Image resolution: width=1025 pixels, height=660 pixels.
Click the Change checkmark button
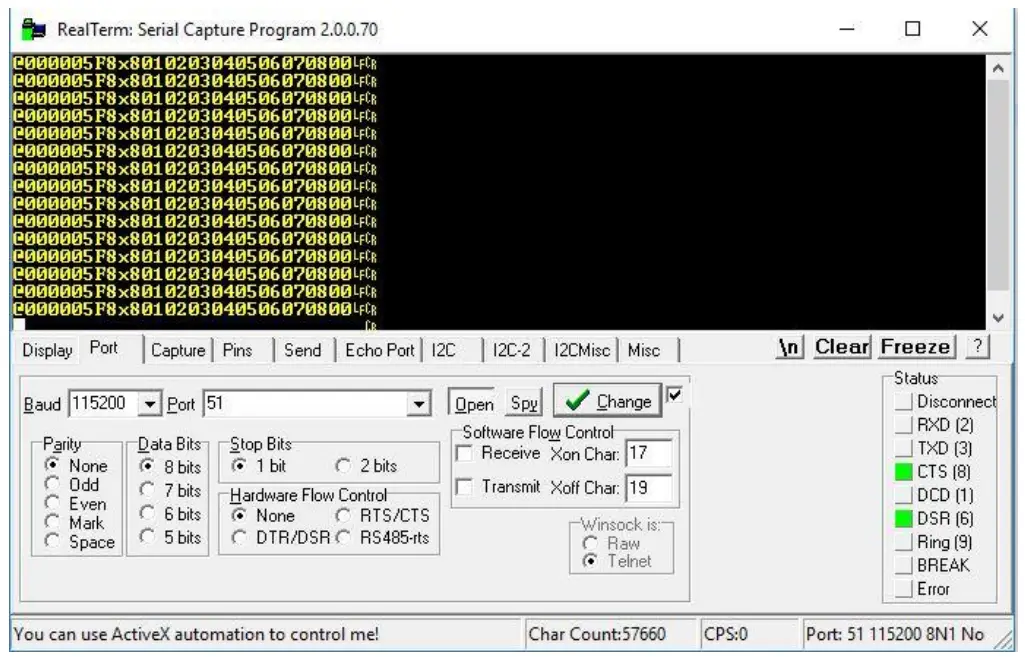[609, 401]
